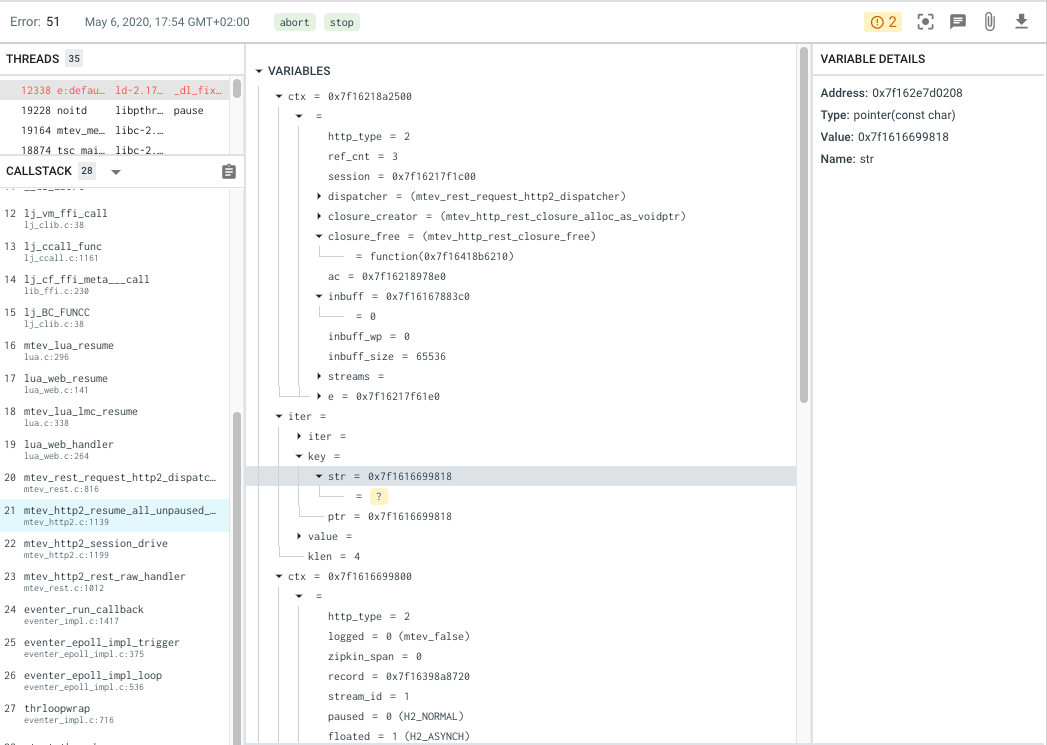Click the threads list scrollbar
Screen dimensions: 1047x745
(x=237, y=89)
